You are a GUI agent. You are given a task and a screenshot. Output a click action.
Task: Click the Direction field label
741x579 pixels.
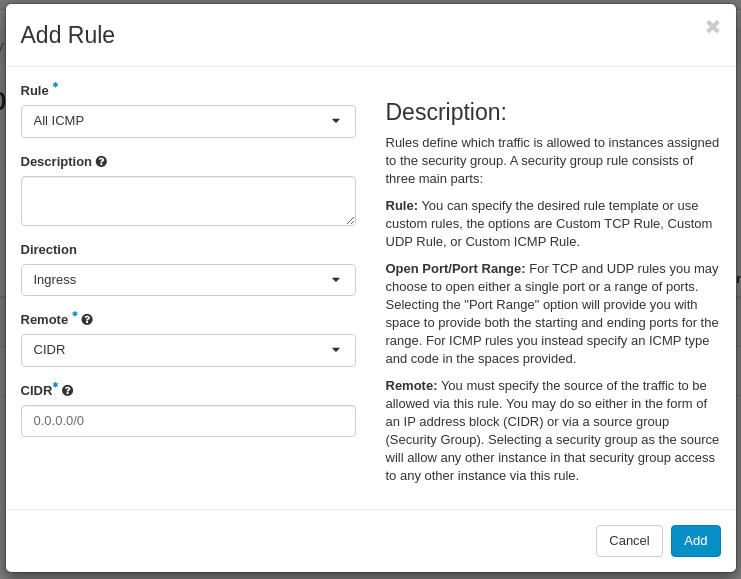point(48,250)
